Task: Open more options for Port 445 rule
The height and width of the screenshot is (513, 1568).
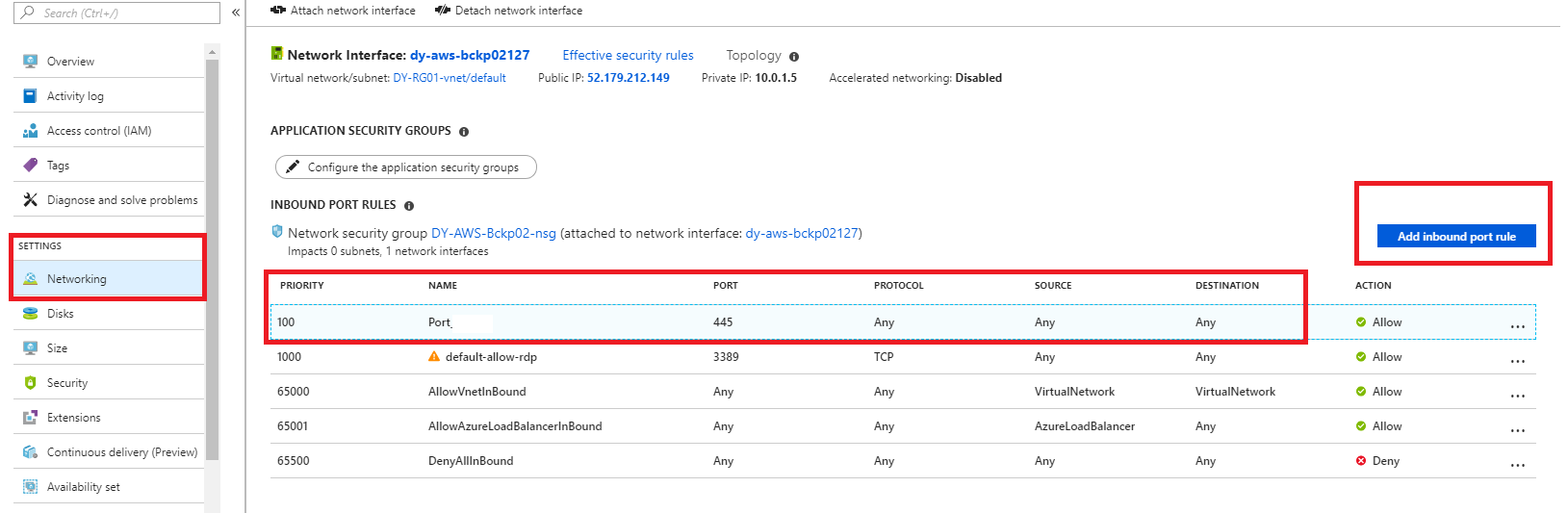Action: point(1517,326)
